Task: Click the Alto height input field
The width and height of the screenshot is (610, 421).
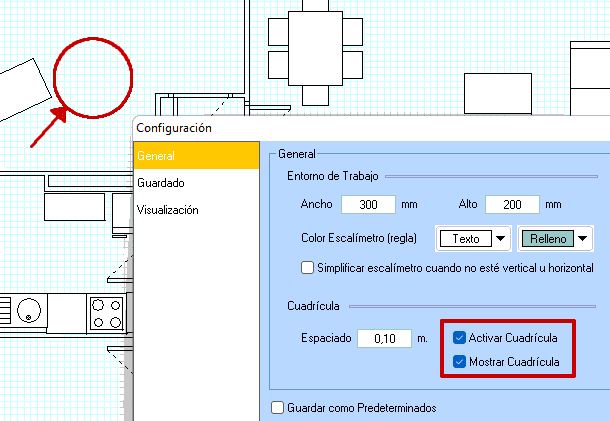Action: click(512, 204)
